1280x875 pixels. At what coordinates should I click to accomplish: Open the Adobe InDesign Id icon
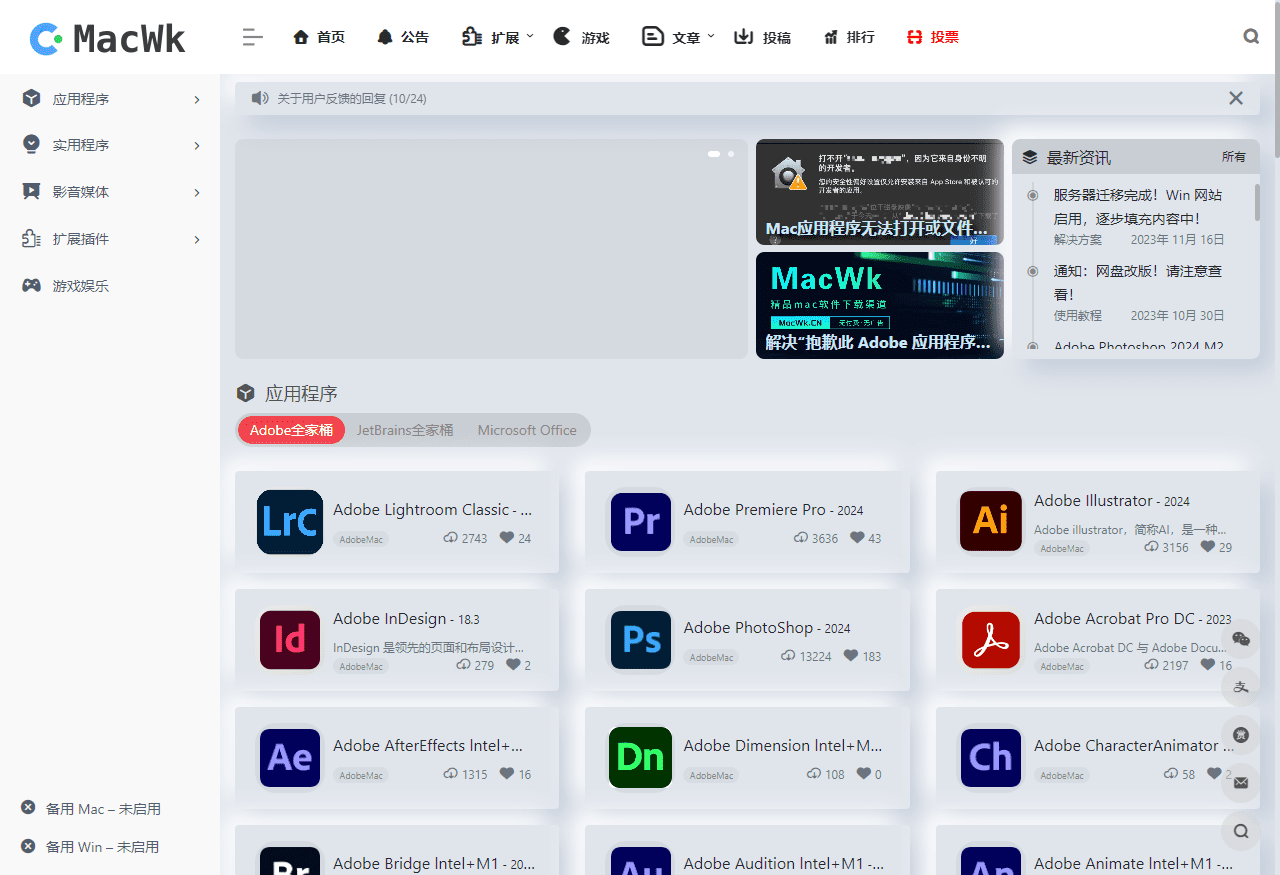pyautogui.click(x=290, y=640)
